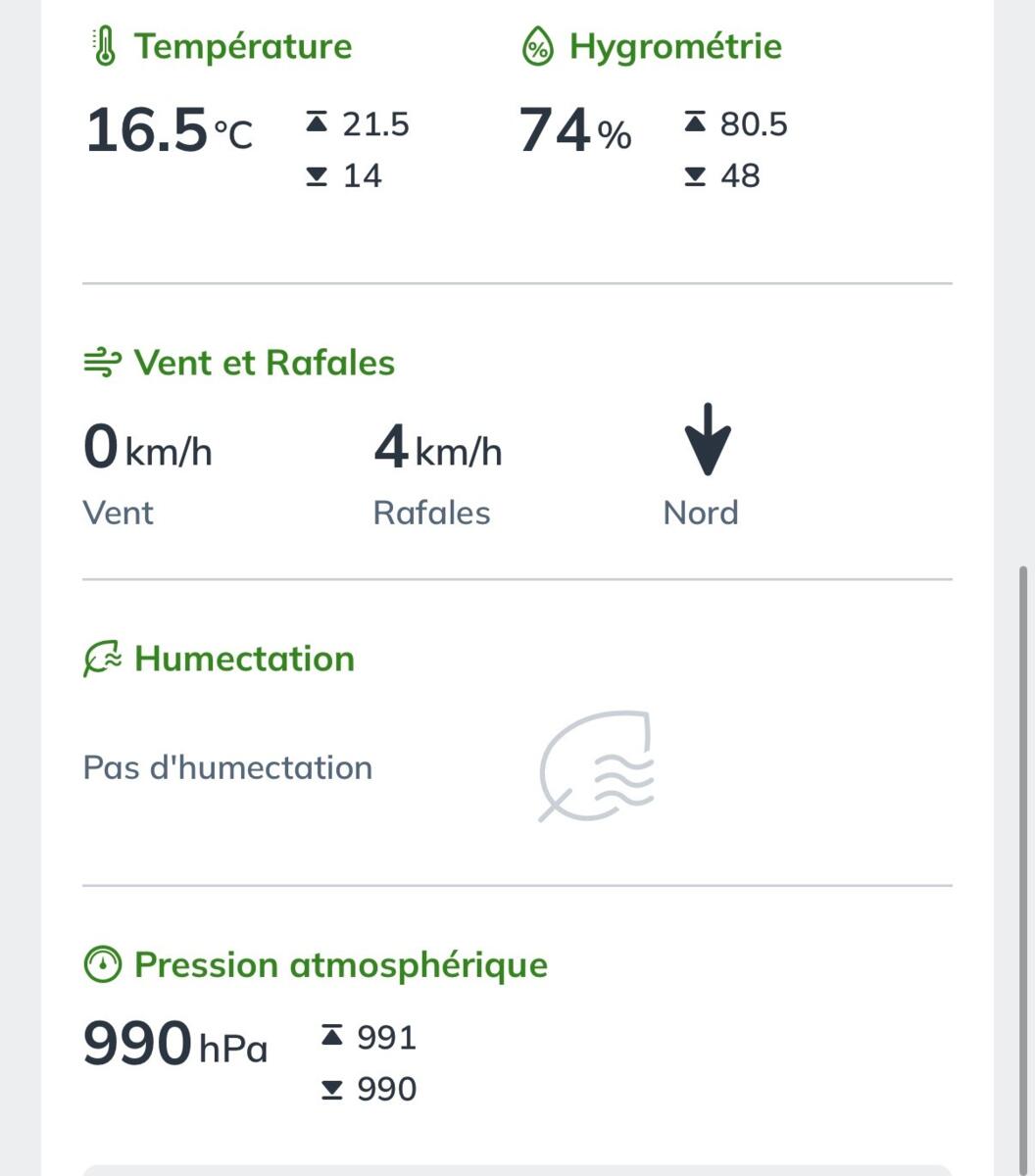
Task: Tap the 990 hPa pressure reading
Action: pyautogui.click(x=175, y=1045)
